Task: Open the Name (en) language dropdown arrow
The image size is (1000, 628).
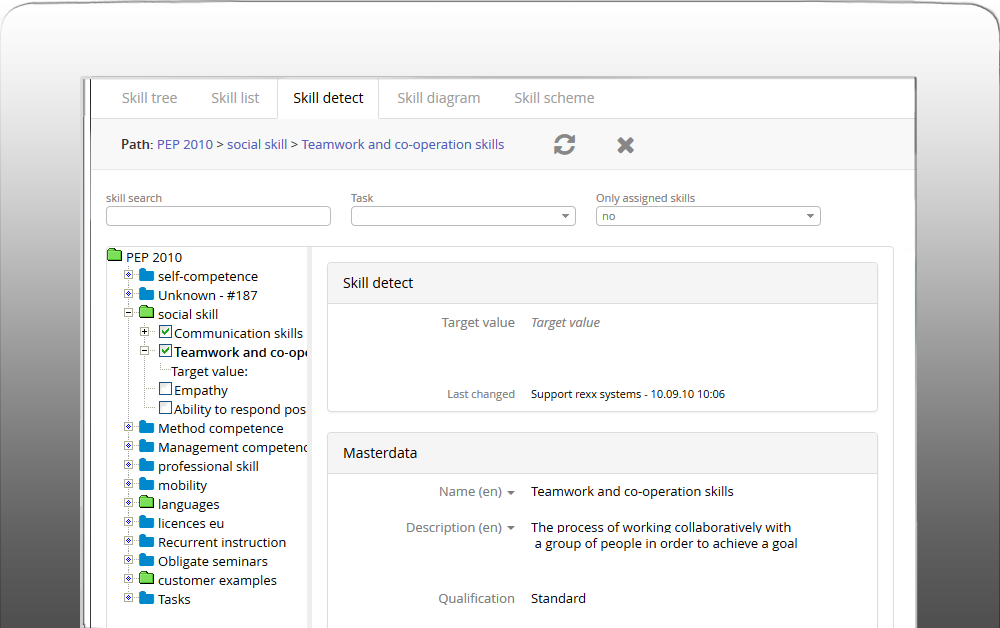Action: tap(511, 493)
